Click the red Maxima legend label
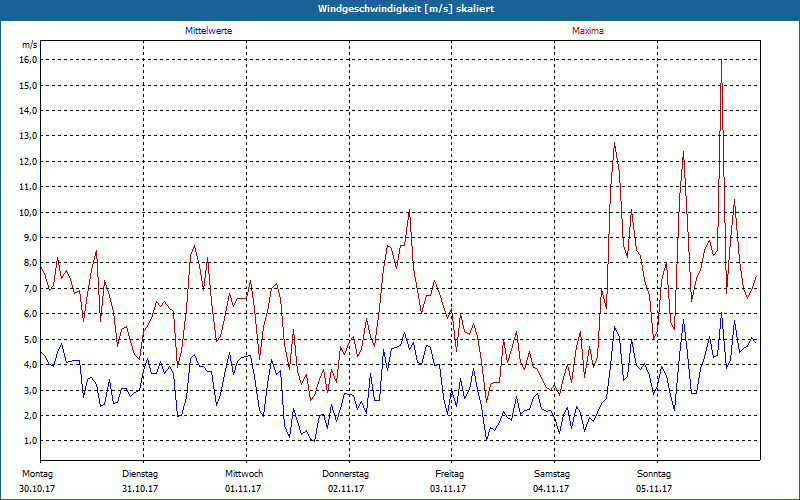This screenshot has height=500, width=800. (588, 31)
